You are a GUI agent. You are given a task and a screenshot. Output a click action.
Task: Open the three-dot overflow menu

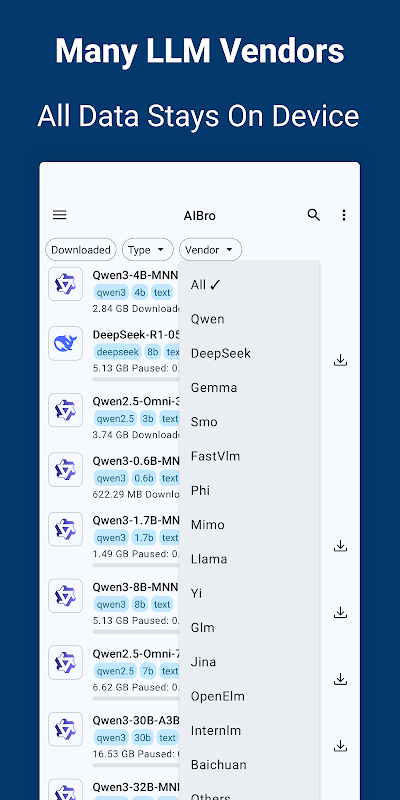(344, 215)
